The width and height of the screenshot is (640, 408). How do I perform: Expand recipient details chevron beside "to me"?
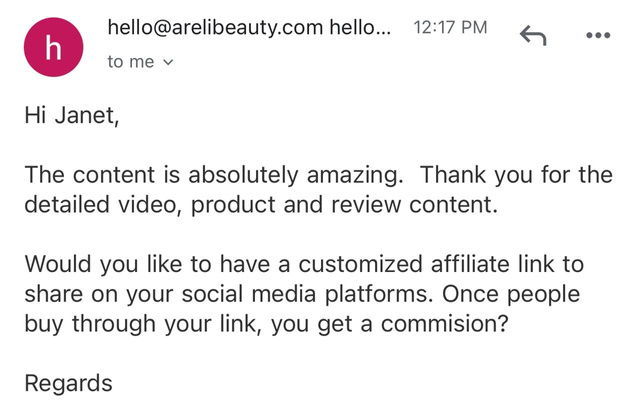[x=167, y=62]
